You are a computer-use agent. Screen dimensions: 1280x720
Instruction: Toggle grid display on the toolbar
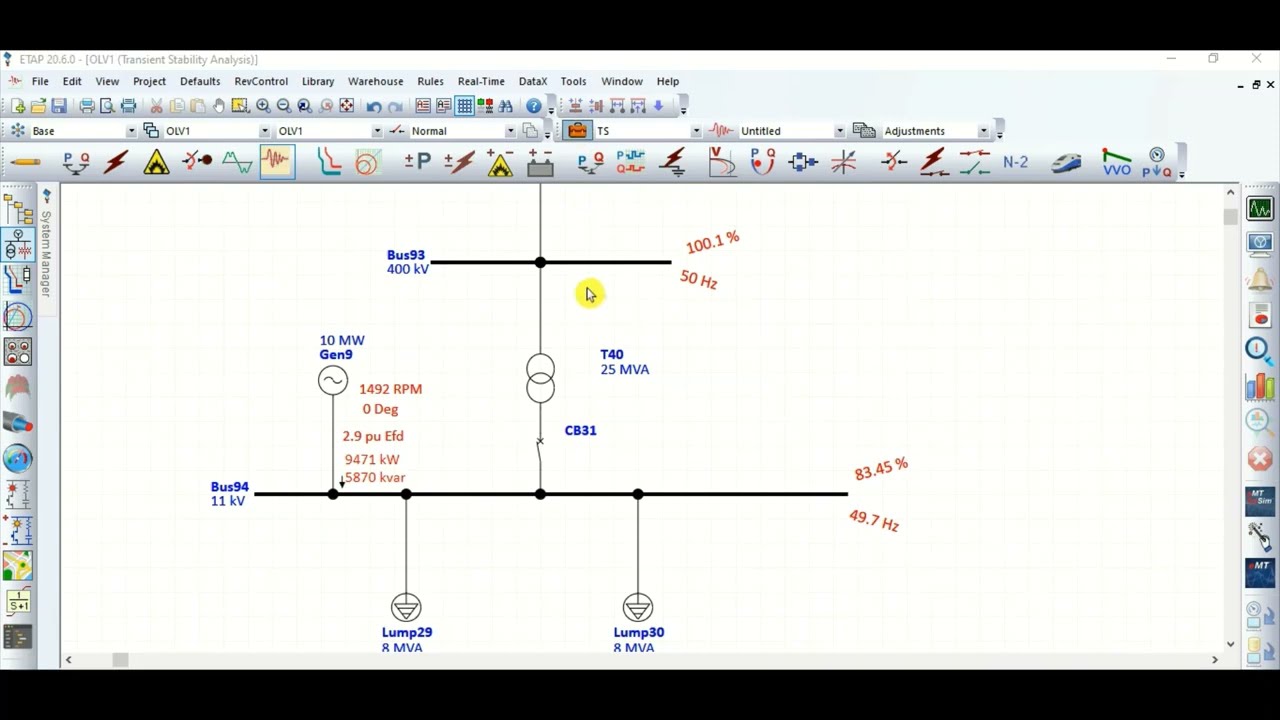pyautogui.click(x=465, y=106)
